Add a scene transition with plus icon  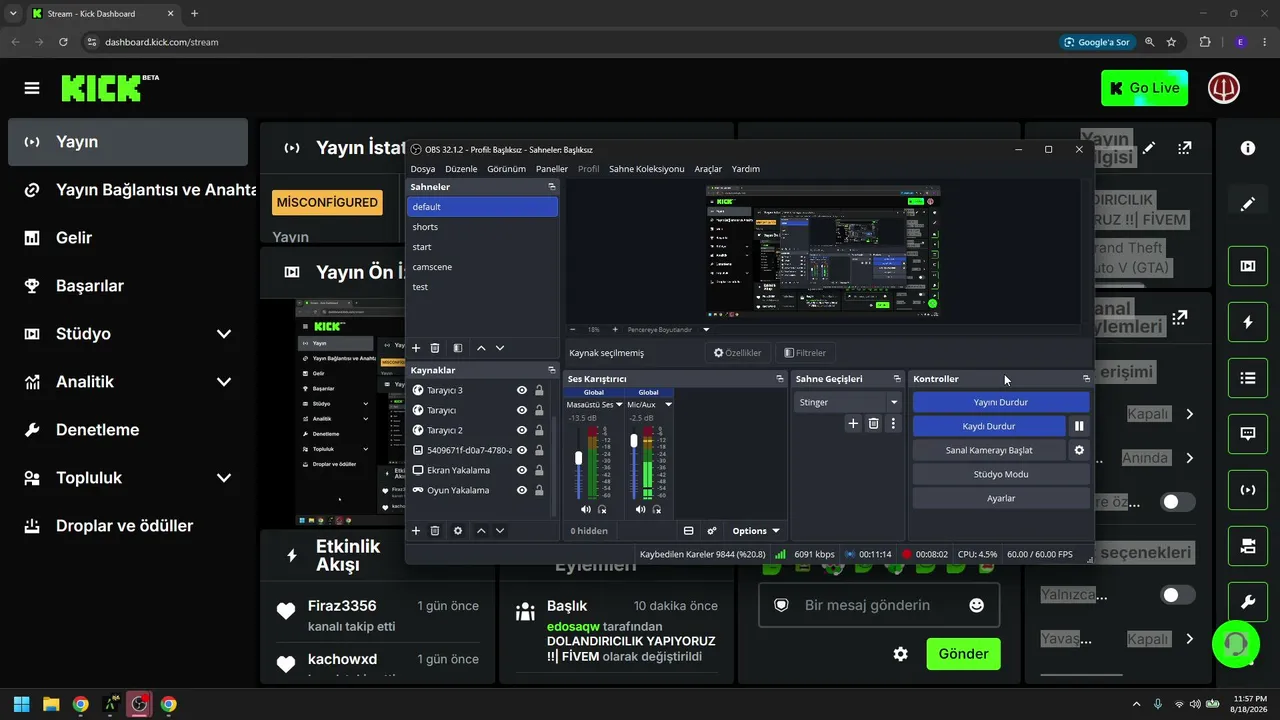(853, 424)
